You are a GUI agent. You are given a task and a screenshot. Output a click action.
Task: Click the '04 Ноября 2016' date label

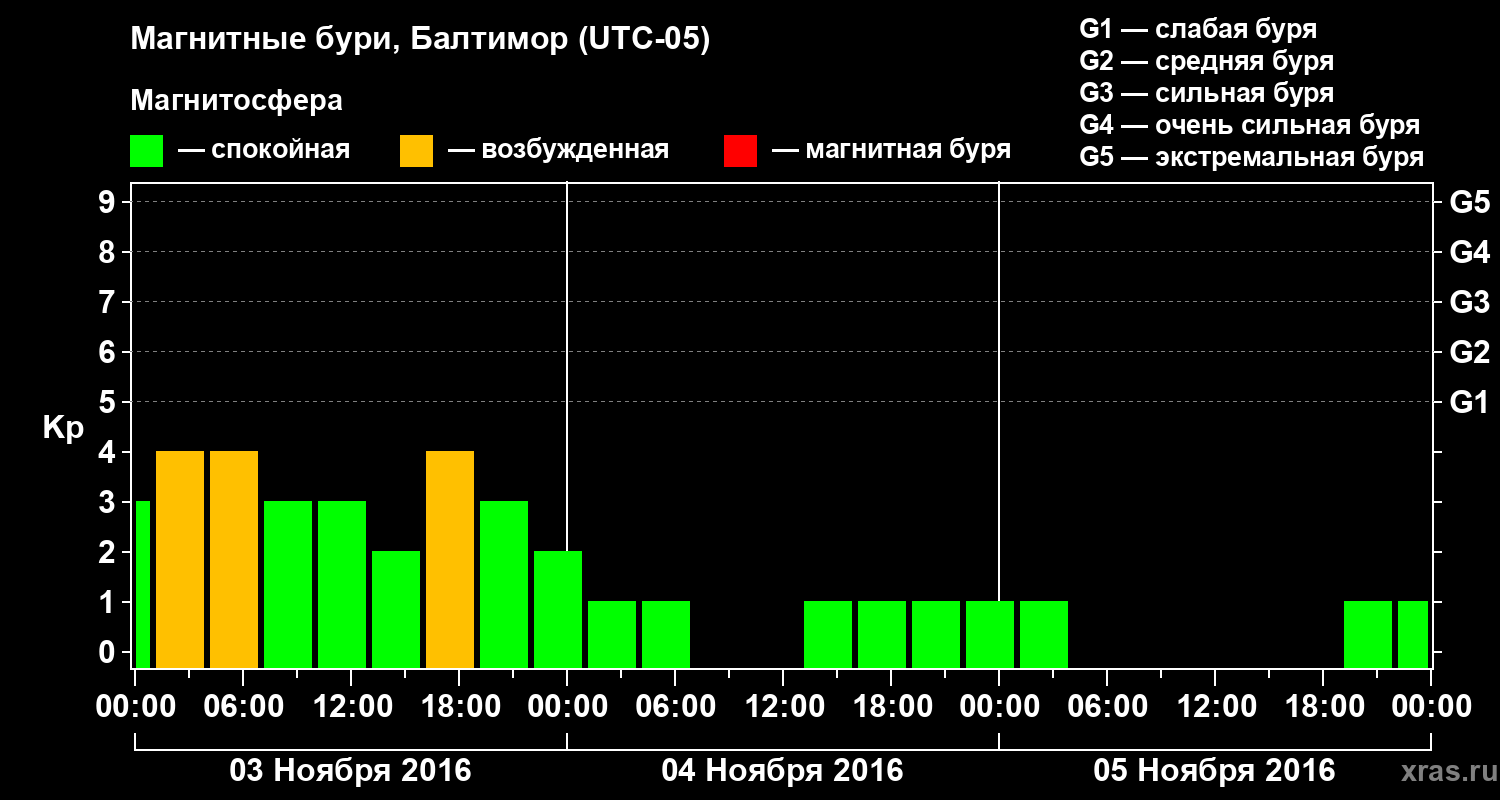[782, 770]
